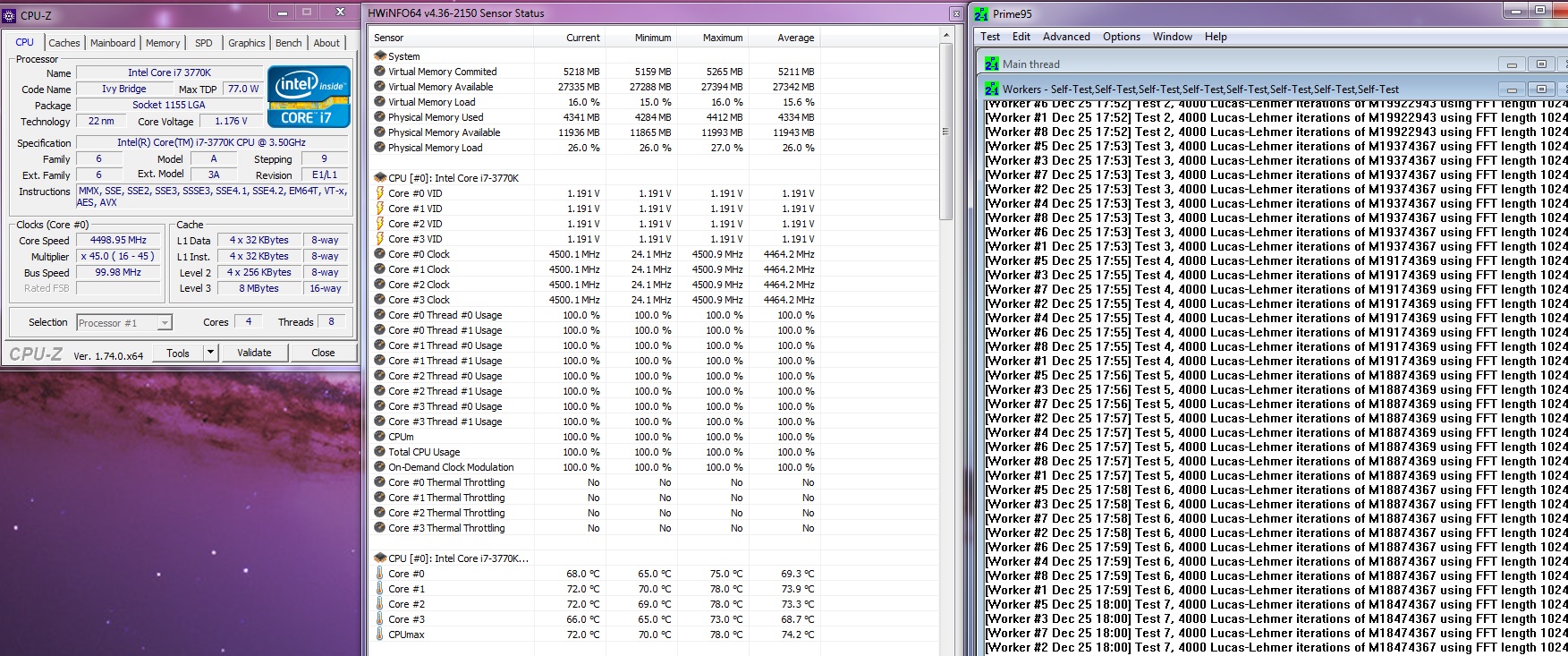Viewport: 1568px width, 656px height.
Task: Click the Tools button in CPU-Z
Action: 178,353
